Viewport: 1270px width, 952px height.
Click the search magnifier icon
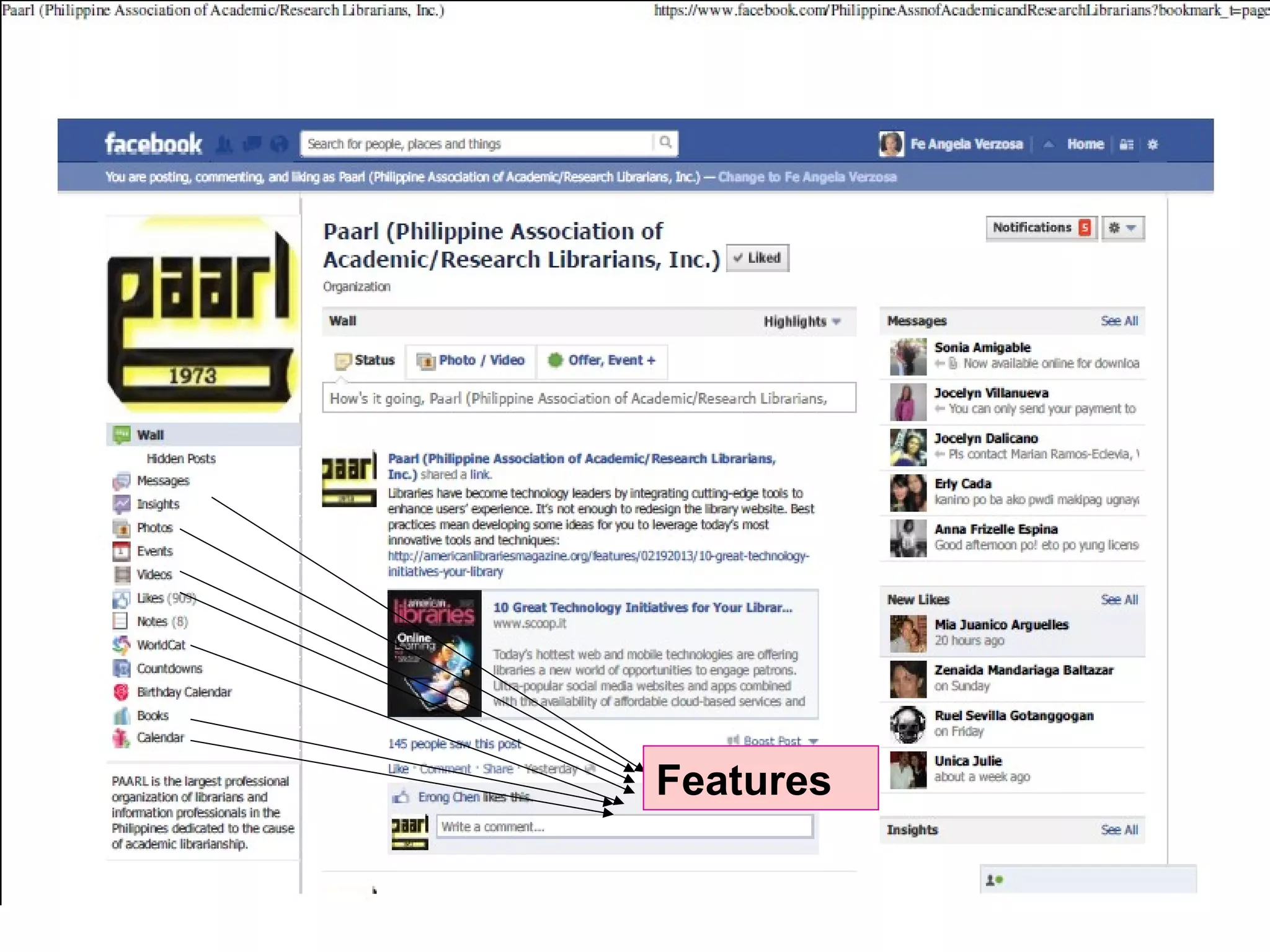pos(665,143)
